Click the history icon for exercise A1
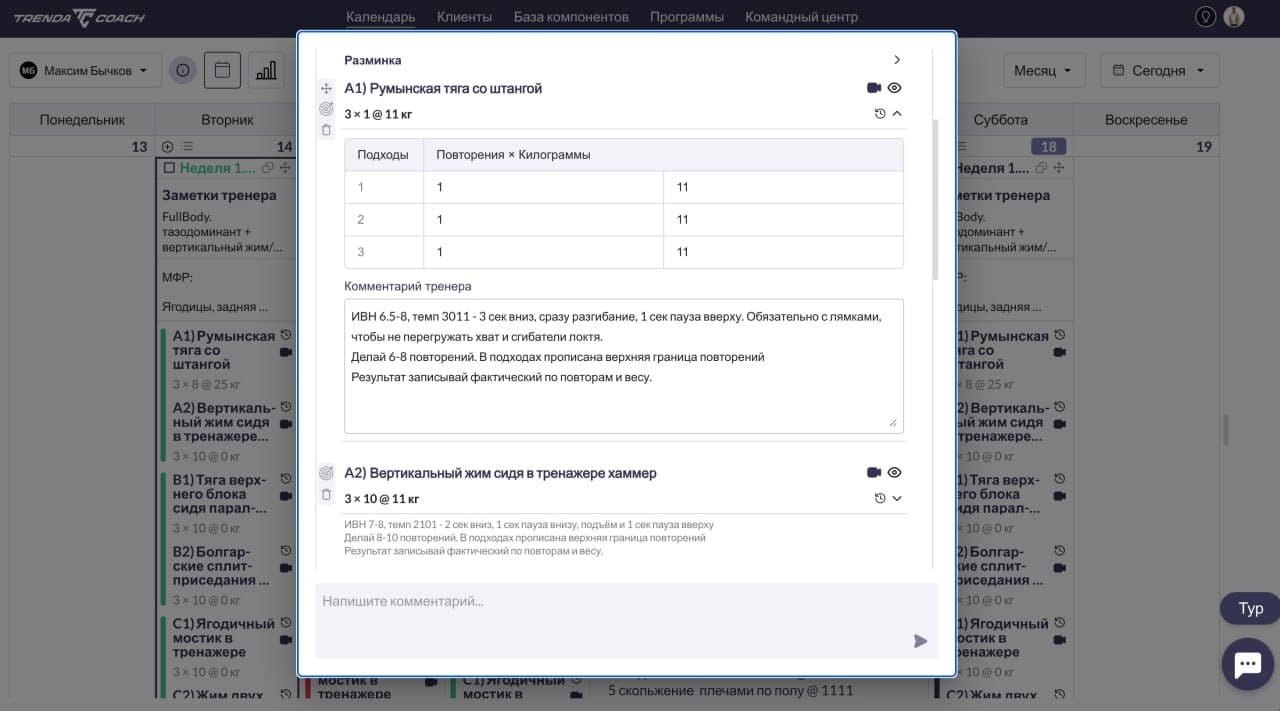This screenshot has height=711, width=1280. coord(880,114)
